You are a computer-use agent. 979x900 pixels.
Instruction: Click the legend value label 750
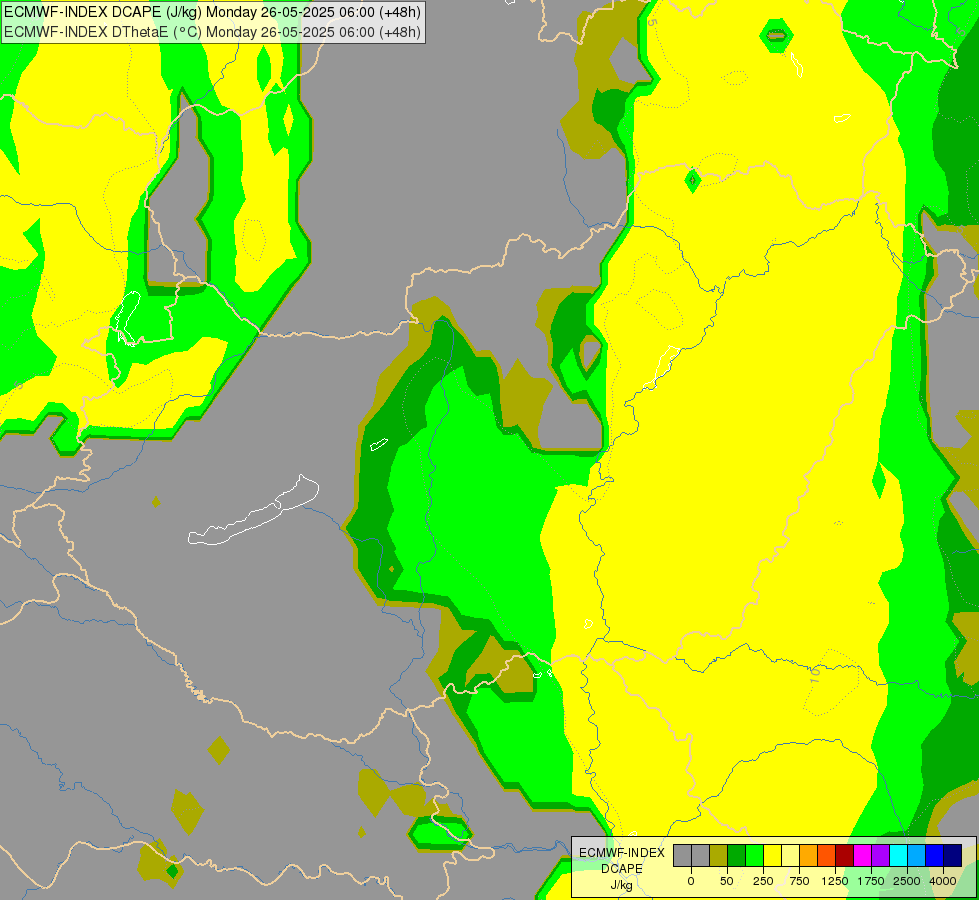point(799,881)
